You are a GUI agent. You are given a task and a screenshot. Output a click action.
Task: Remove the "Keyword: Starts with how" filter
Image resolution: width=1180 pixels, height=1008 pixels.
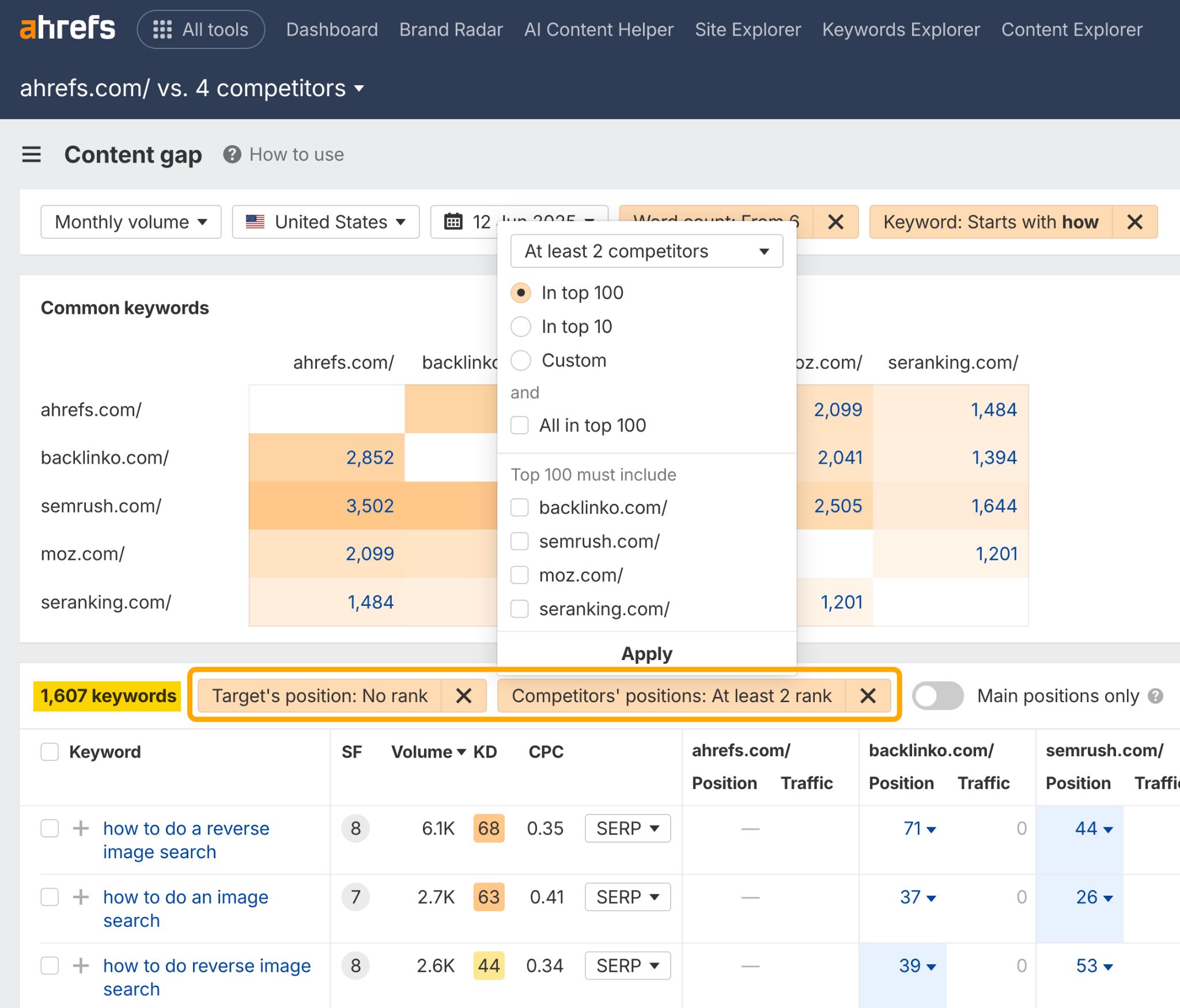(x=1134, y=222)
